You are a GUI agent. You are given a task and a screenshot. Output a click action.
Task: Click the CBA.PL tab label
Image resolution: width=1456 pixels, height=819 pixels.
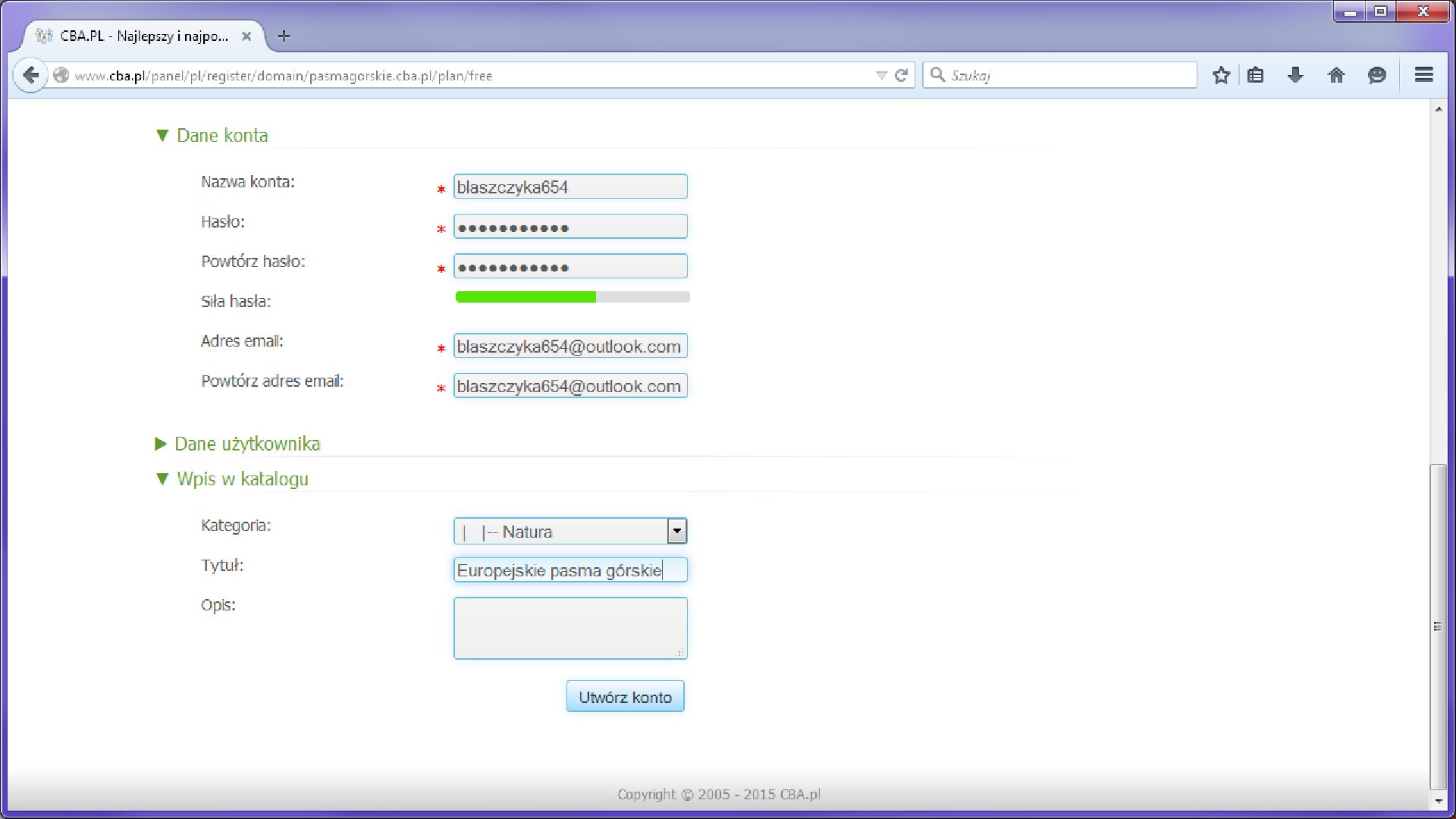coord(143,36)
